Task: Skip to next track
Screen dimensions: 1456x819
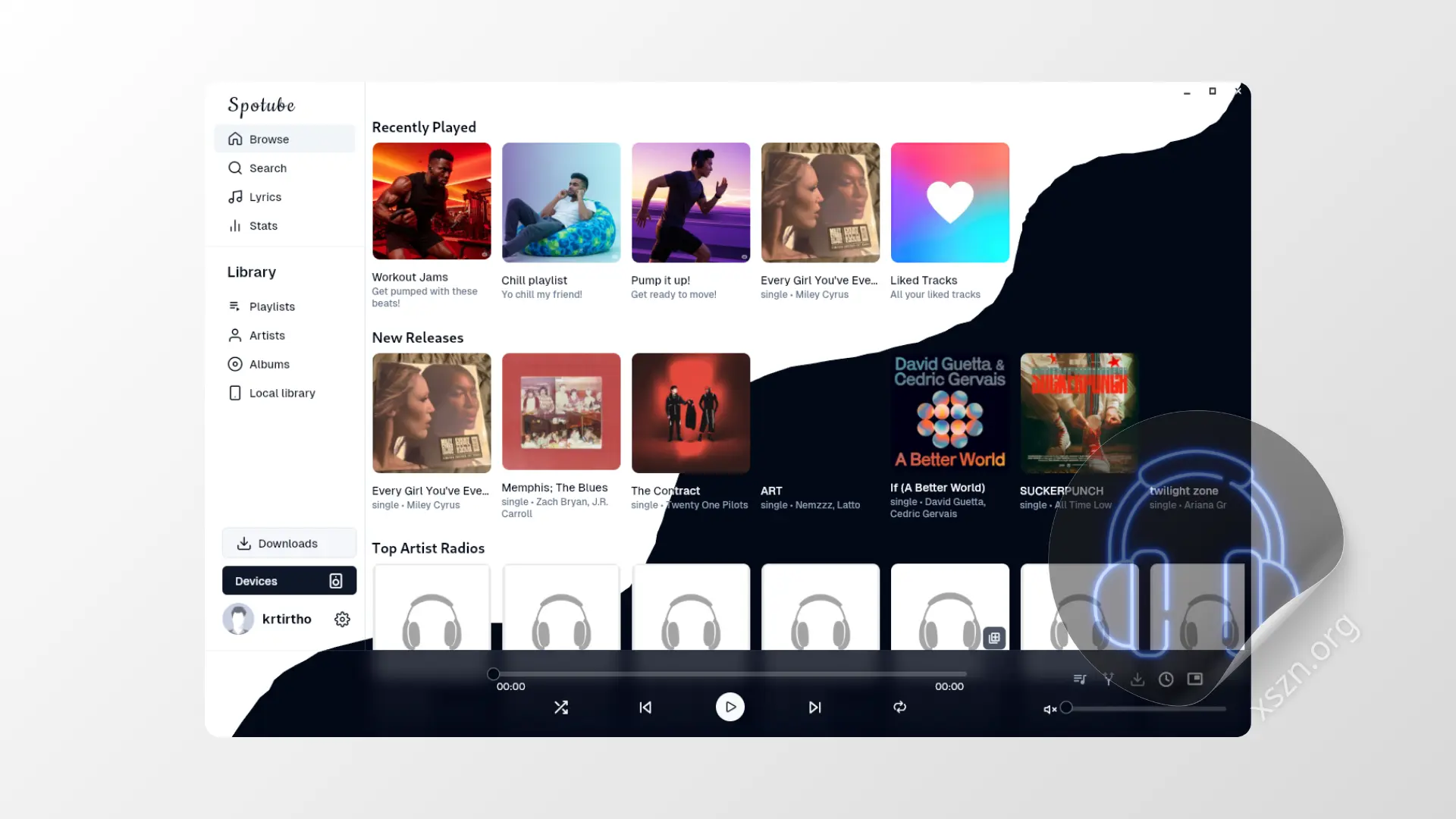Action: click(814, 708)
